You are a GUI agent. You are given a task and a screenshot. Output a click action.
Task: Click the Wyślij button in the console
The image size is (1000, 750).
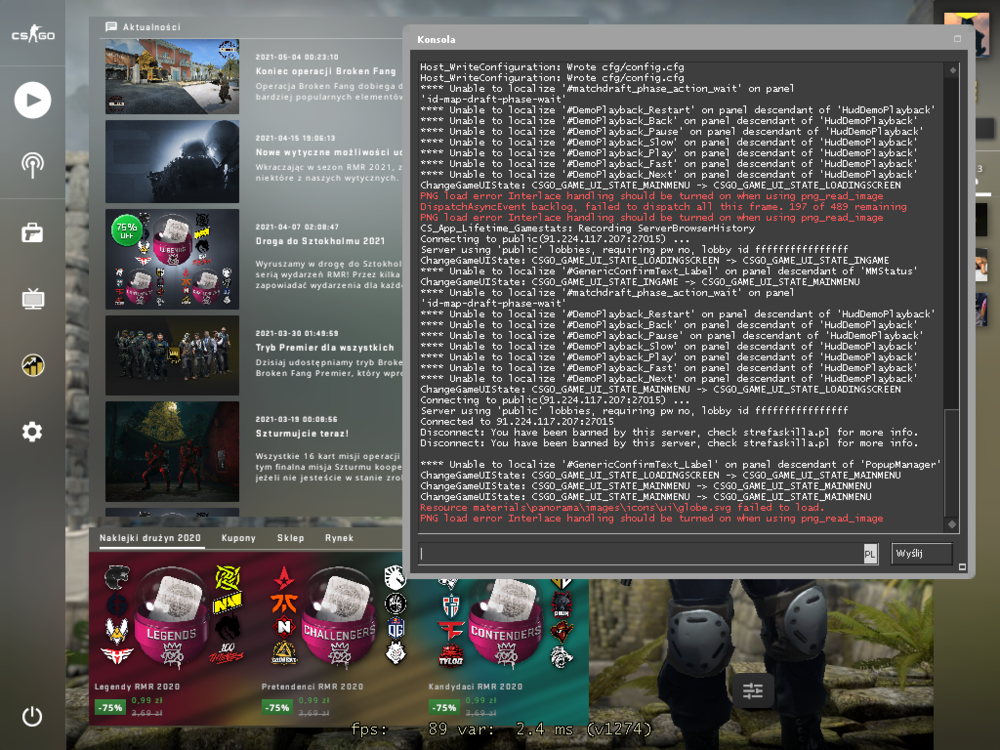[921, 554]
